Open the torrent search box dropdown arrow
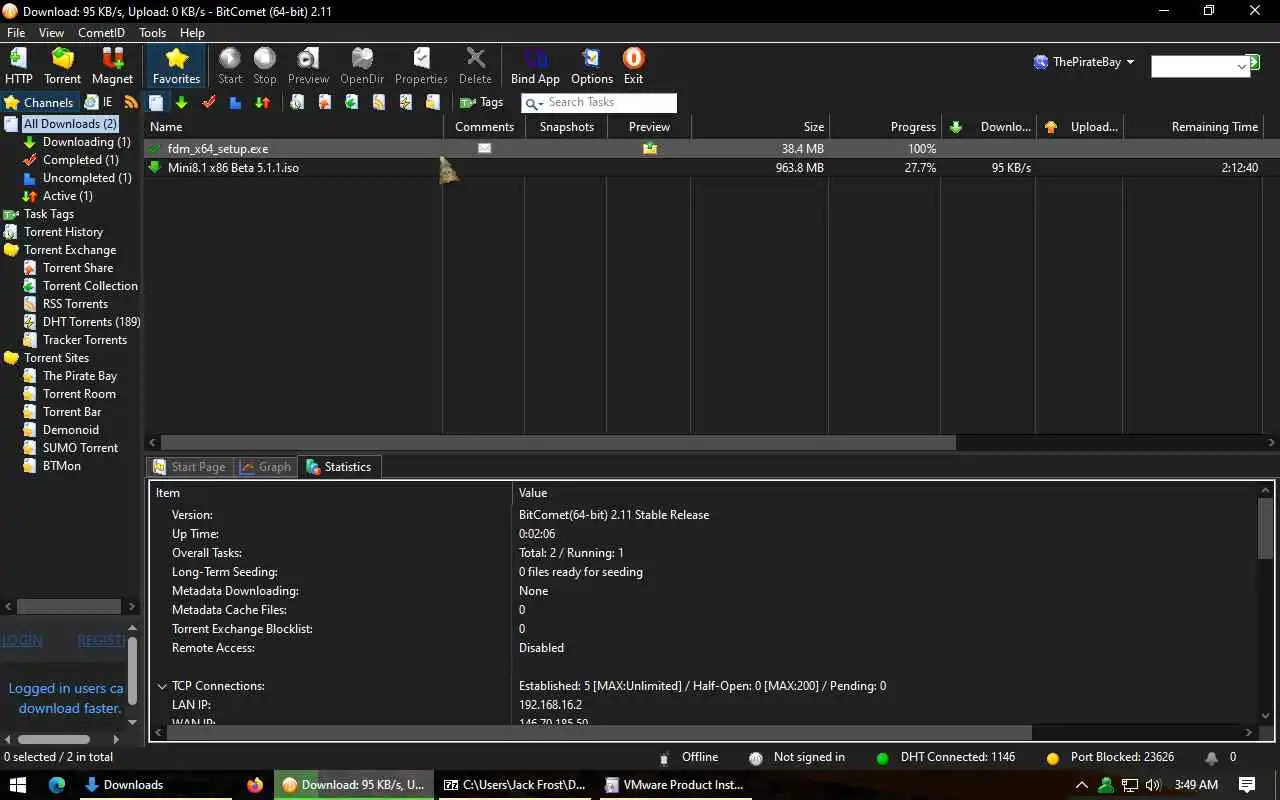Image resolution: width=1280 pixels, height=800 pixels. coord(1242,67)
